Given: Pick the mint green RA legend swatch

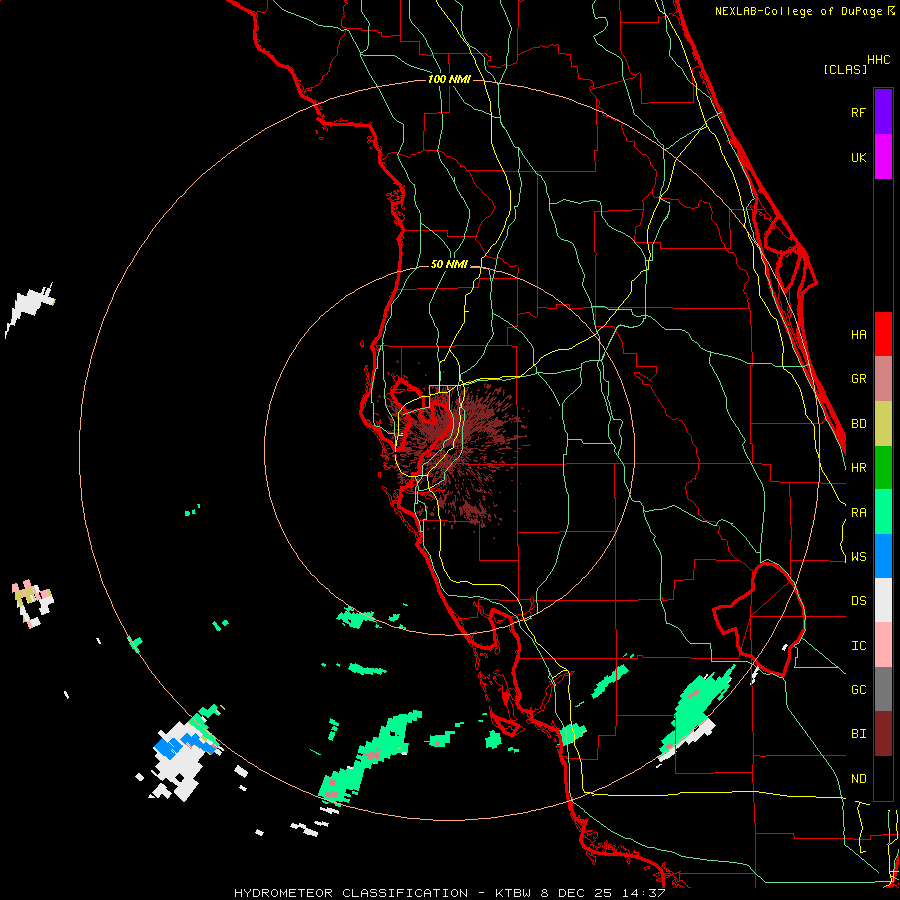Looking at the screenshot, I should (883, 512).
